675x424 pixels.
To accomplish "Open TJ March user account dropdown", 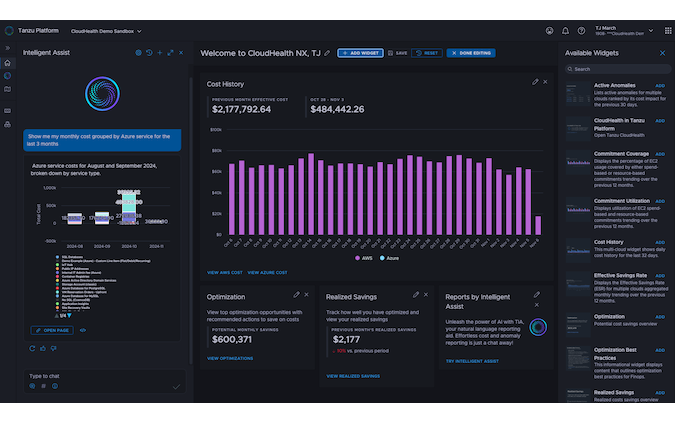I will pos(624,31).
